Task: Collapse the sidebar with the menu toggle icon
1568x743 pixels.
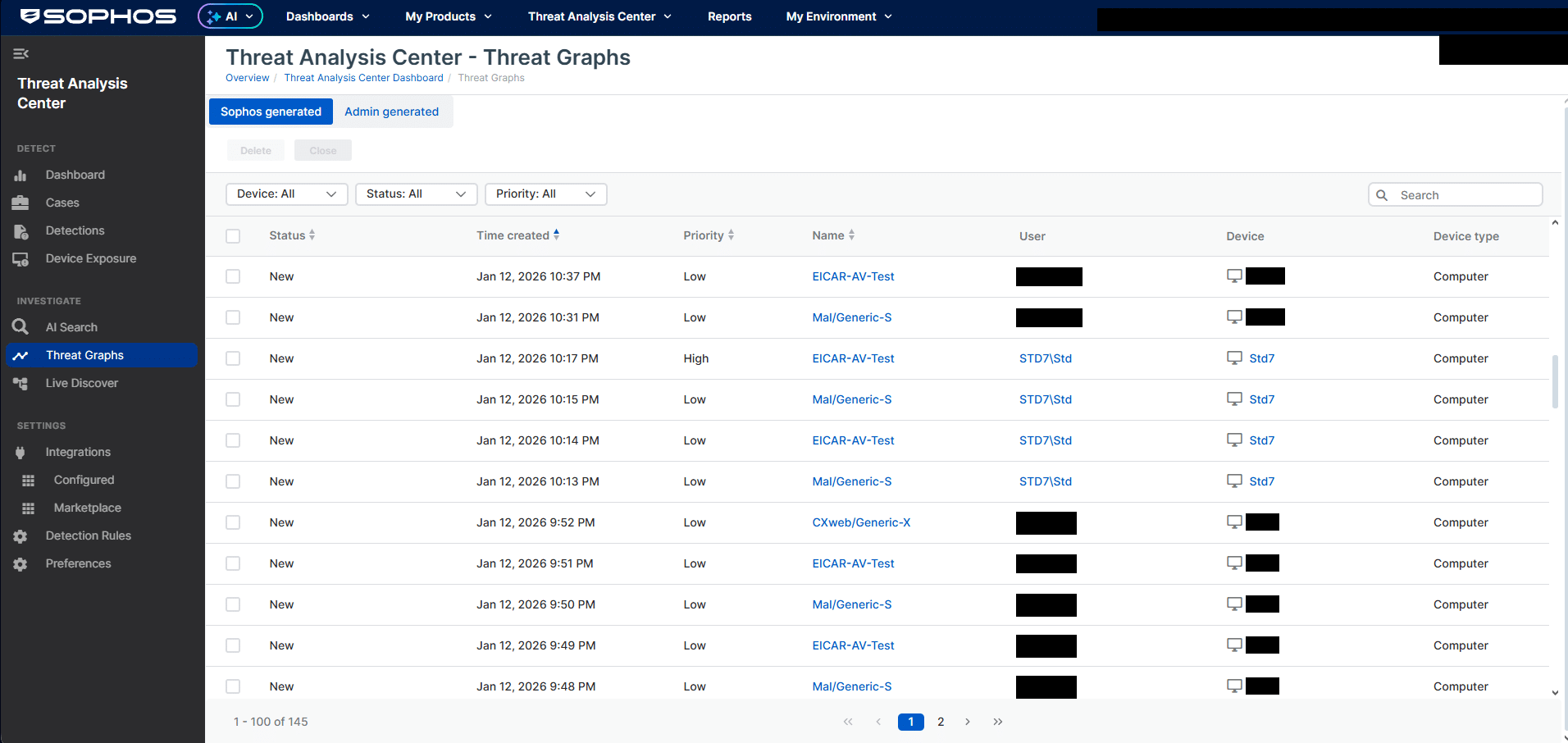Action: tap(21, 54)
